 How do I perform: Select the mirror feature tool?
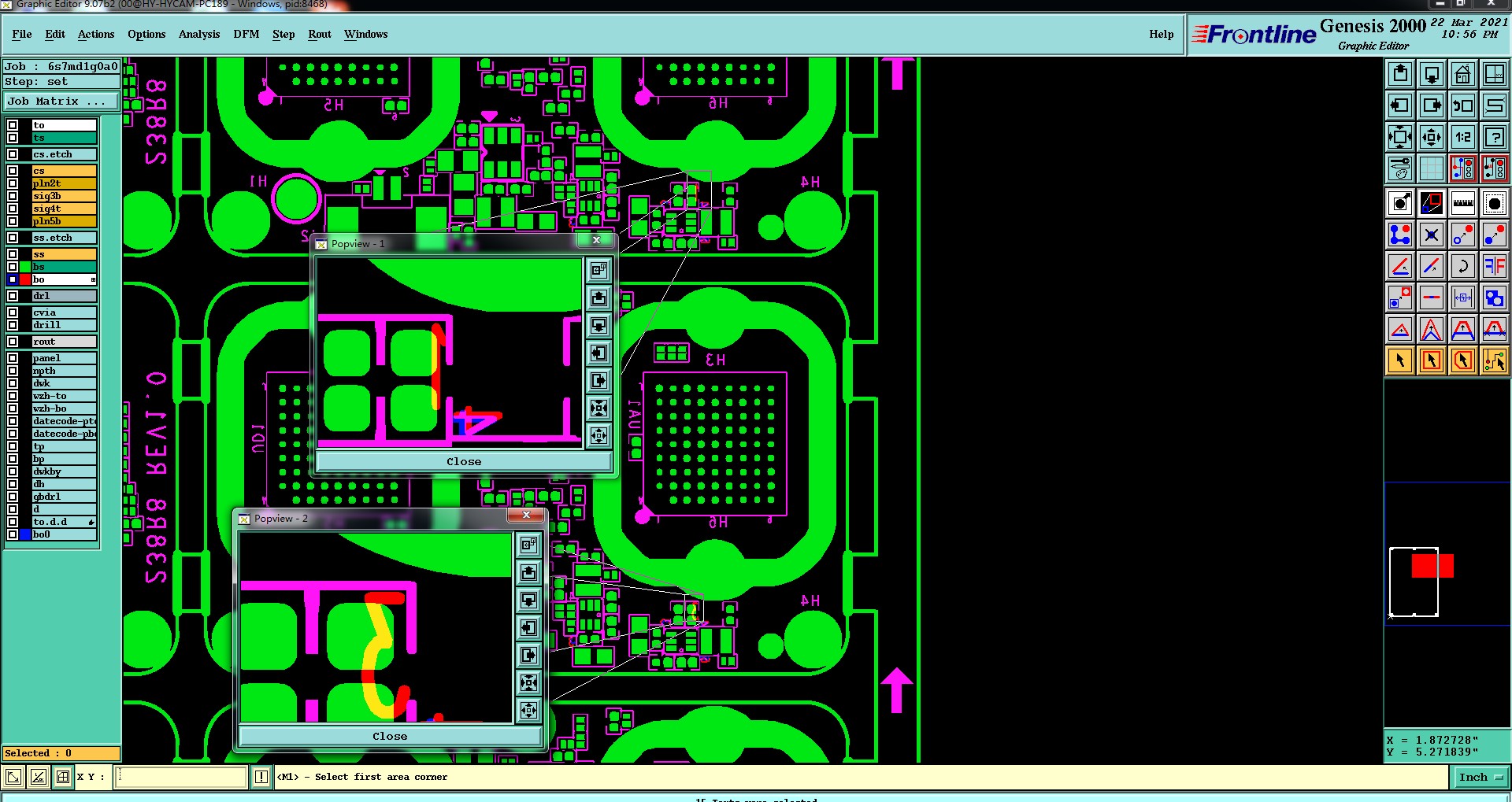(x=1494, y=266)
